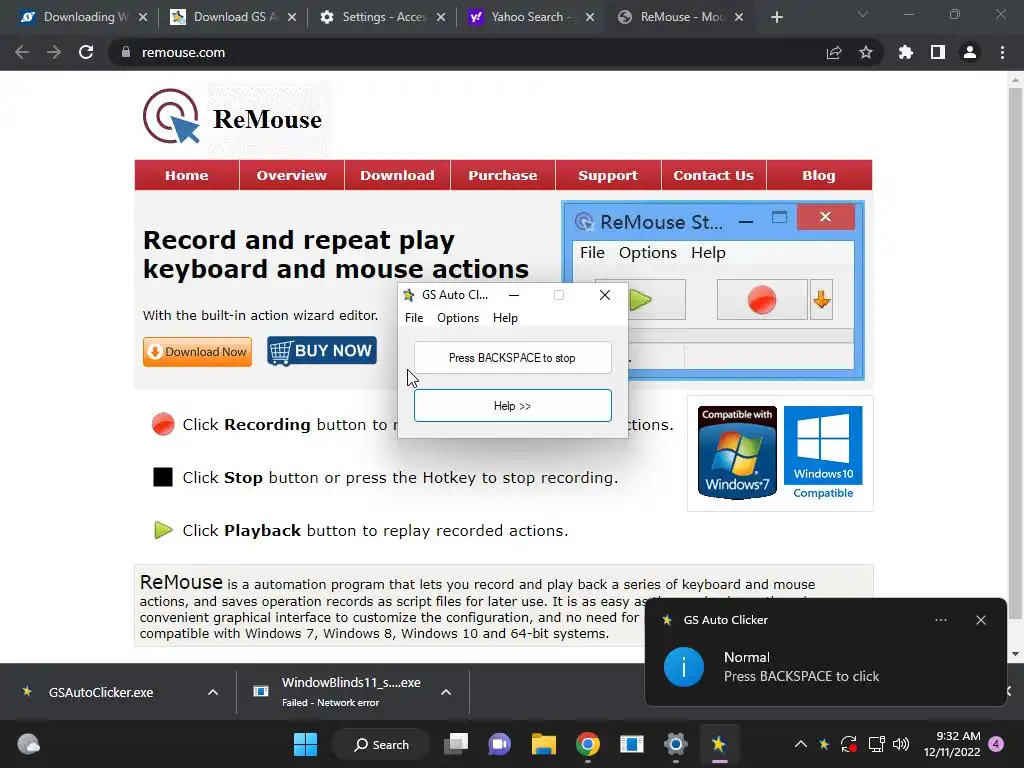
Task: Open File menu in GS Auto Clicker
Action: click(x=414, y=318)
